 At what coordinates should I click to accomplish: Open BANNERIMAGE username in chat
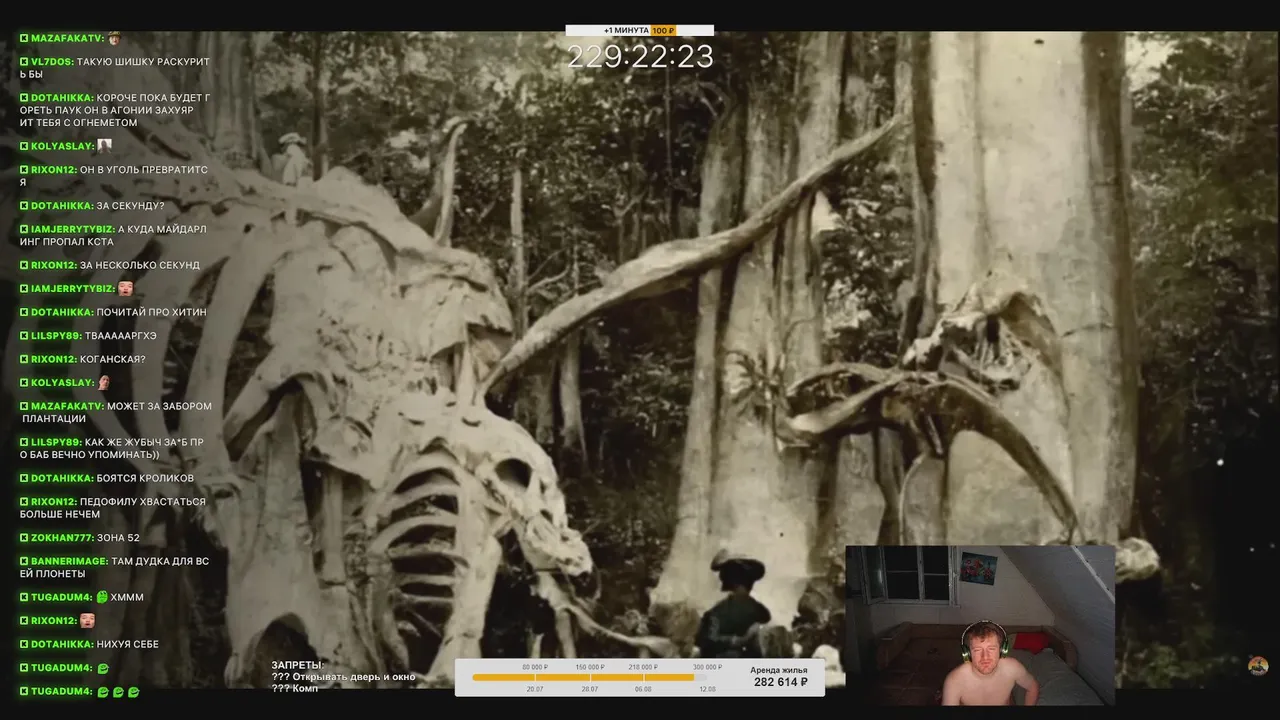[x=69, y=562]
